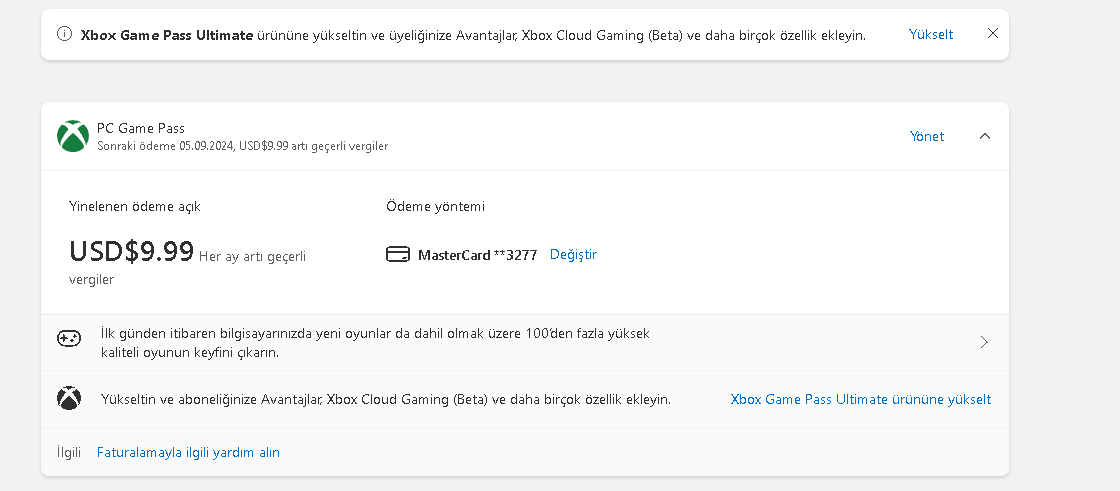Click the Yinelenen ödeme açık label
The width and height of the screenshot is (1120, 491).
click(135, 206)
